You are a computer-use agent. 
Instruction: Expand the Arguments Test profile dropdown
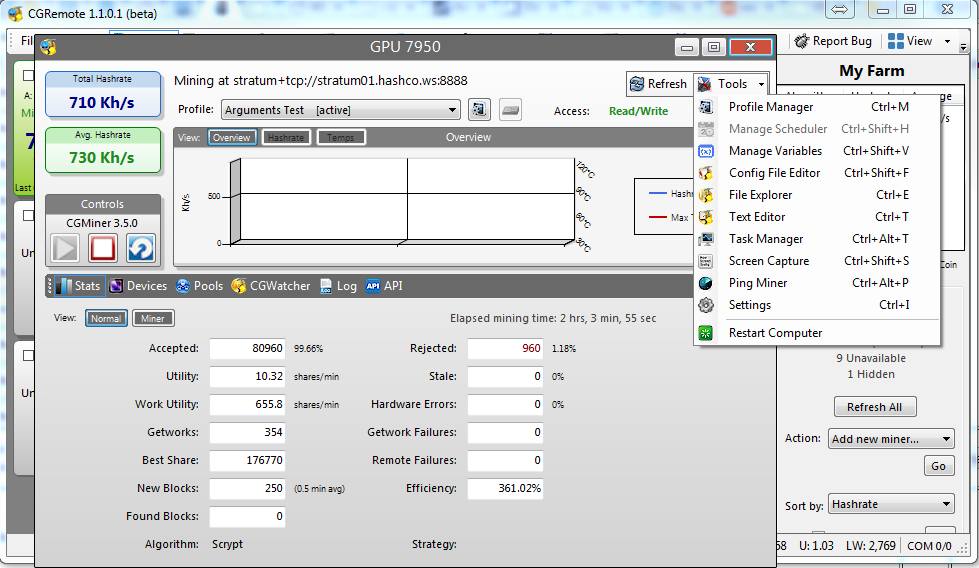tap(341, 110)
